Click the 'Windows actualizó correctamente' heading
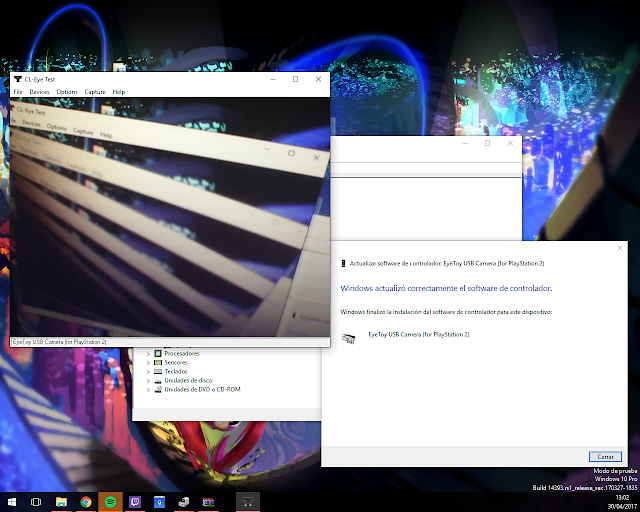Screen dimensions: 640x512 tap(446, 288)
